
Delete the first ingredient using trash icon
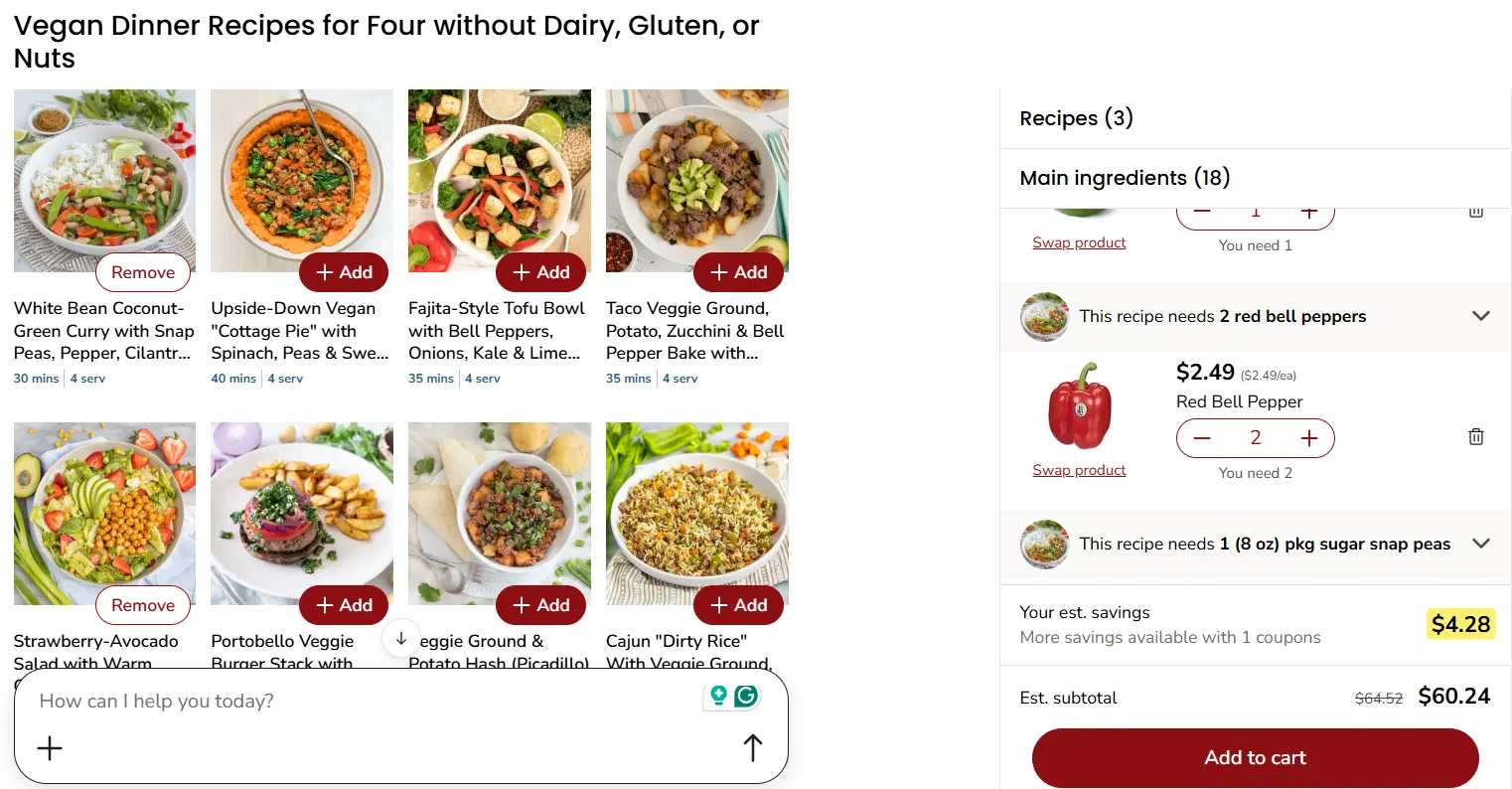[1475, 210]
